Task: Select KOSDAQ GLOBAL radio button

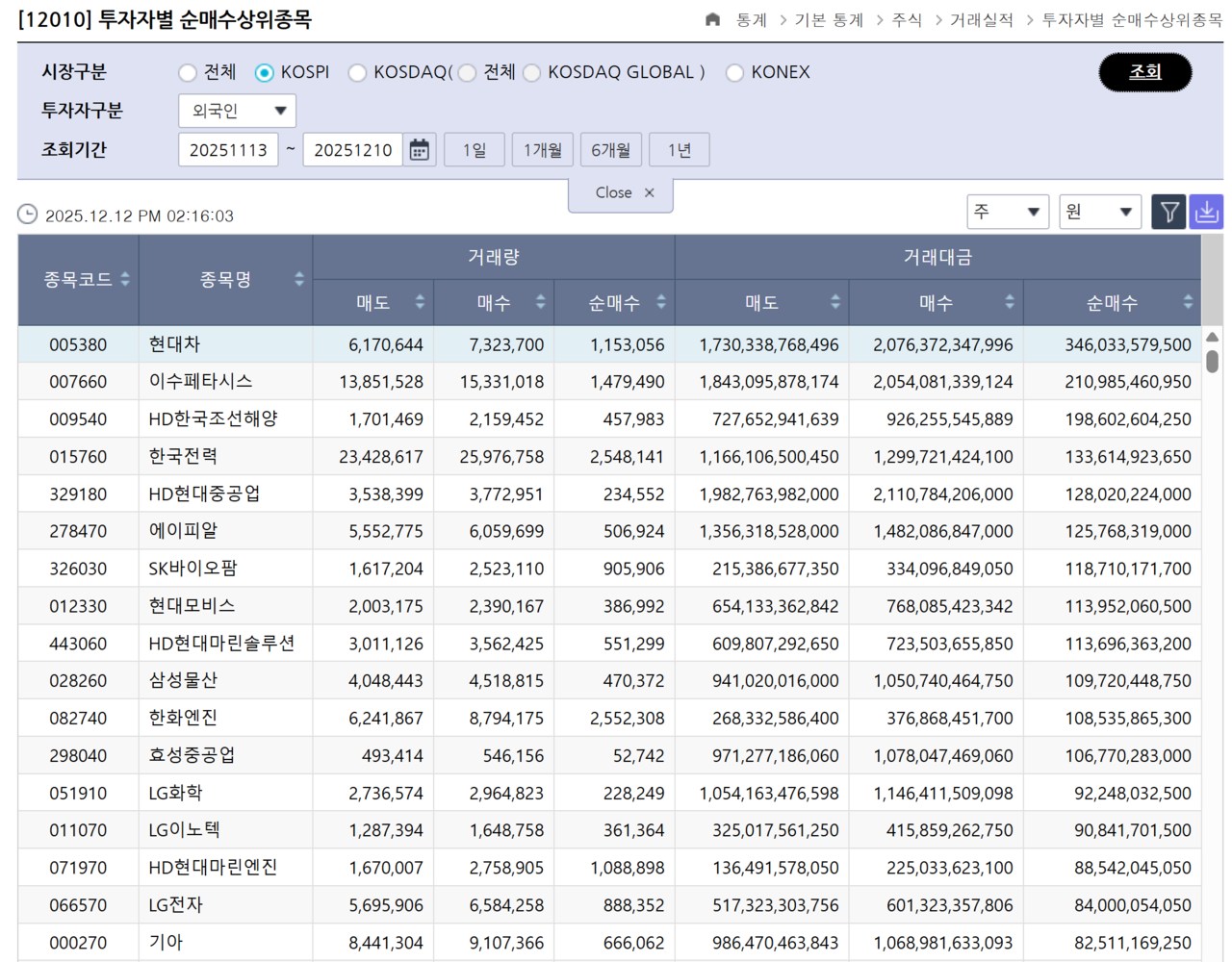Action: (x=531, y=73)
